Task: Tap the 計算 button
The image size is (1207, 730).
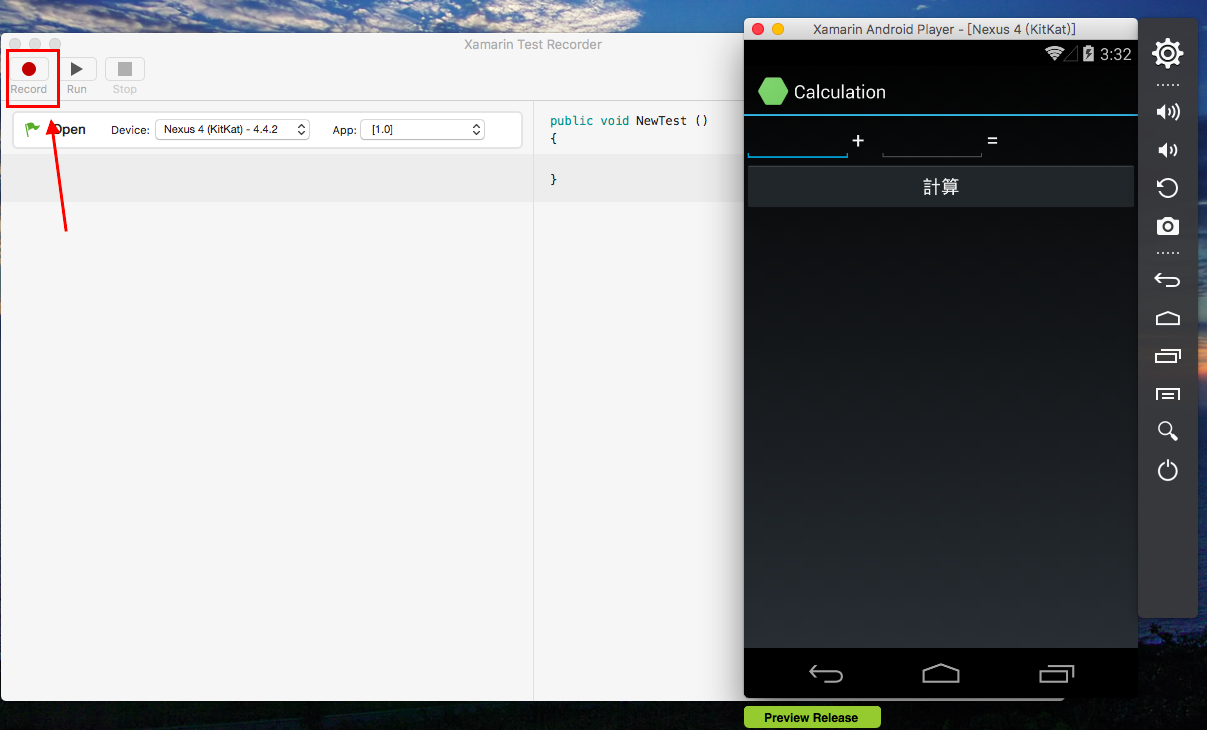Action: tap(941, 187)
